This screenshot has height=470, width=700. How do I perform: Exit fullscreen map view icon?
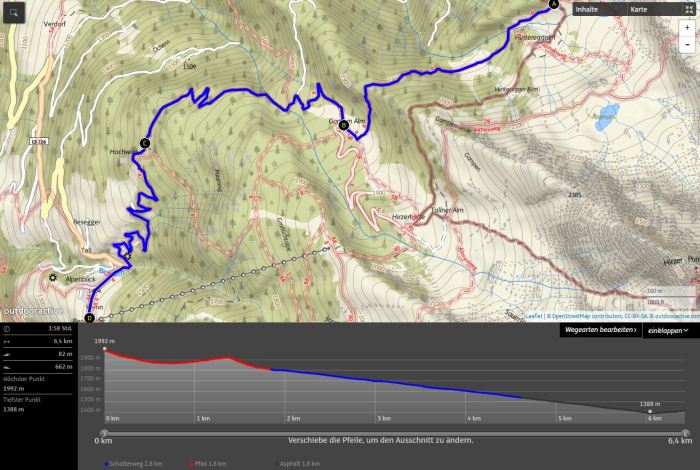click(689, 9)
